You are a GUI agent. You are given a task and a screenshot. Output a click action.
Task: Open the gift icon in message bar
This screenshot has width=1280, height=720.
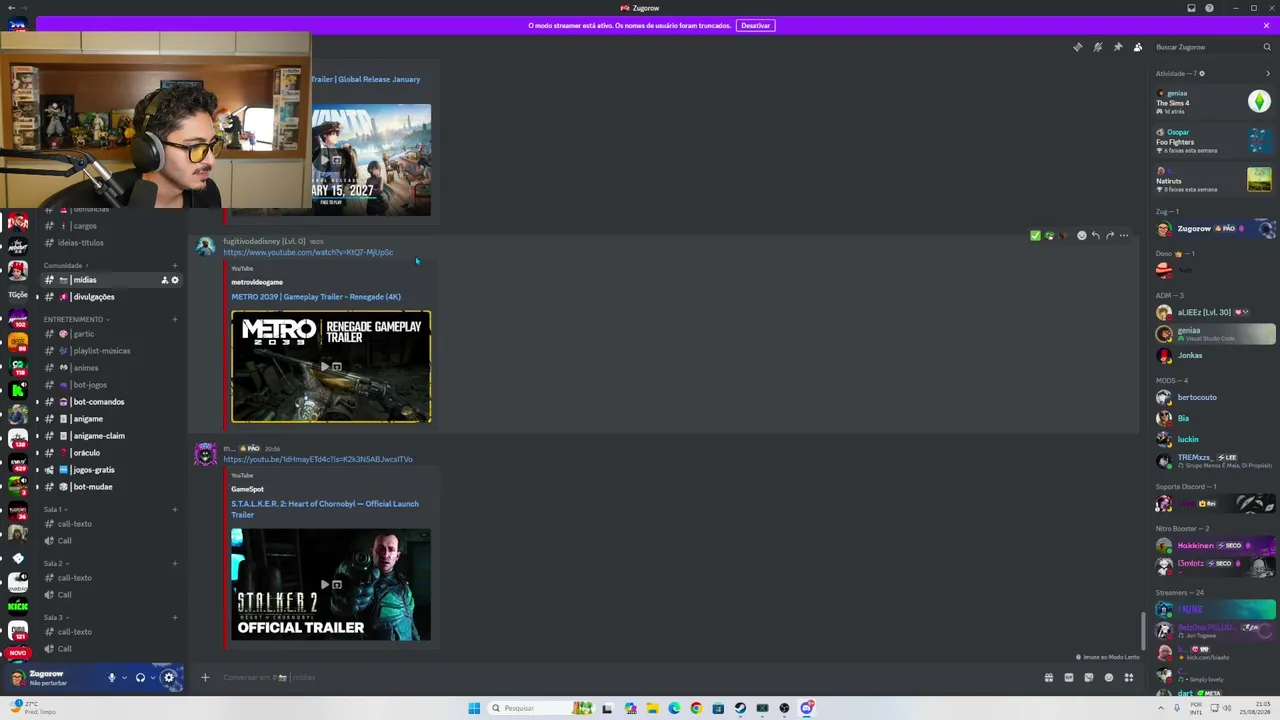1049,677
